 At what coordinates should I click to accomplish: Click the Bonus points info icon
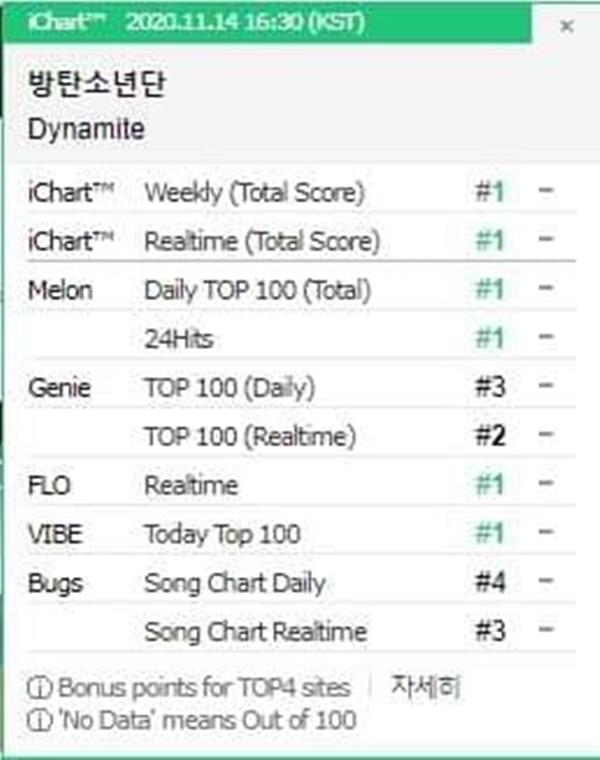click(x=41, y=688)
